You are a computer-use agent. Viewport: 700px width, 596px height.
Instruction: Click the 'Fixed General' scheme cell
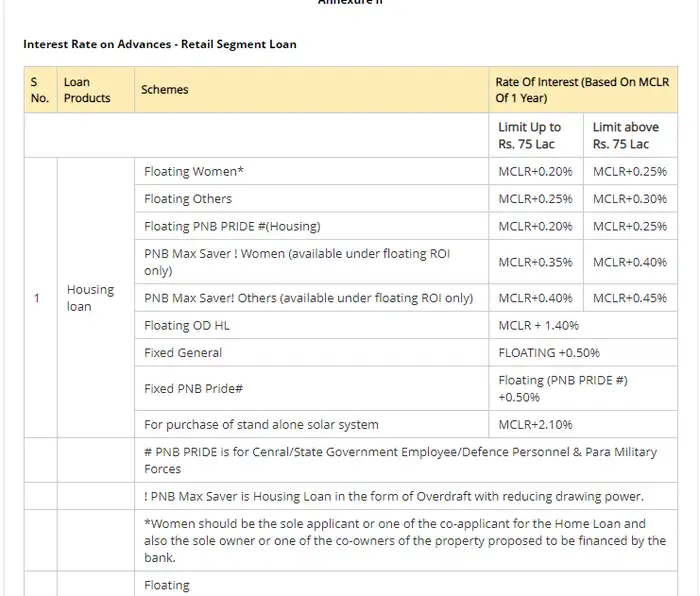pyautogui.click(x=183, y=352)
